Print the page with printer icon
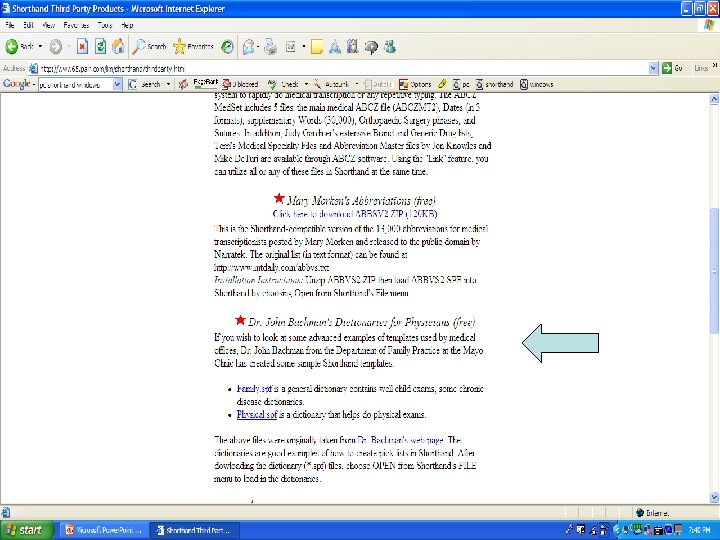 (x=270, y=46)
